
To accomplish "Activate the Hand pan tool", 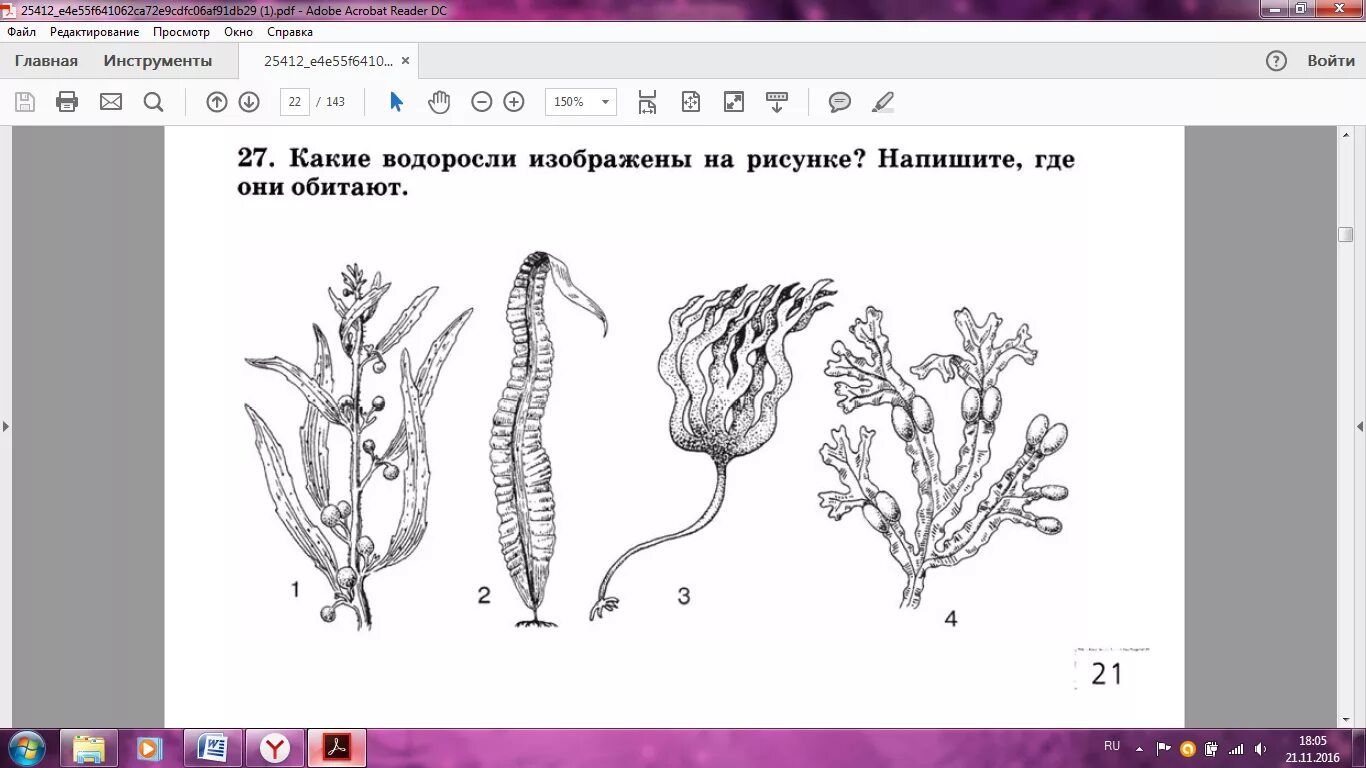I will (x=439, y=102).
